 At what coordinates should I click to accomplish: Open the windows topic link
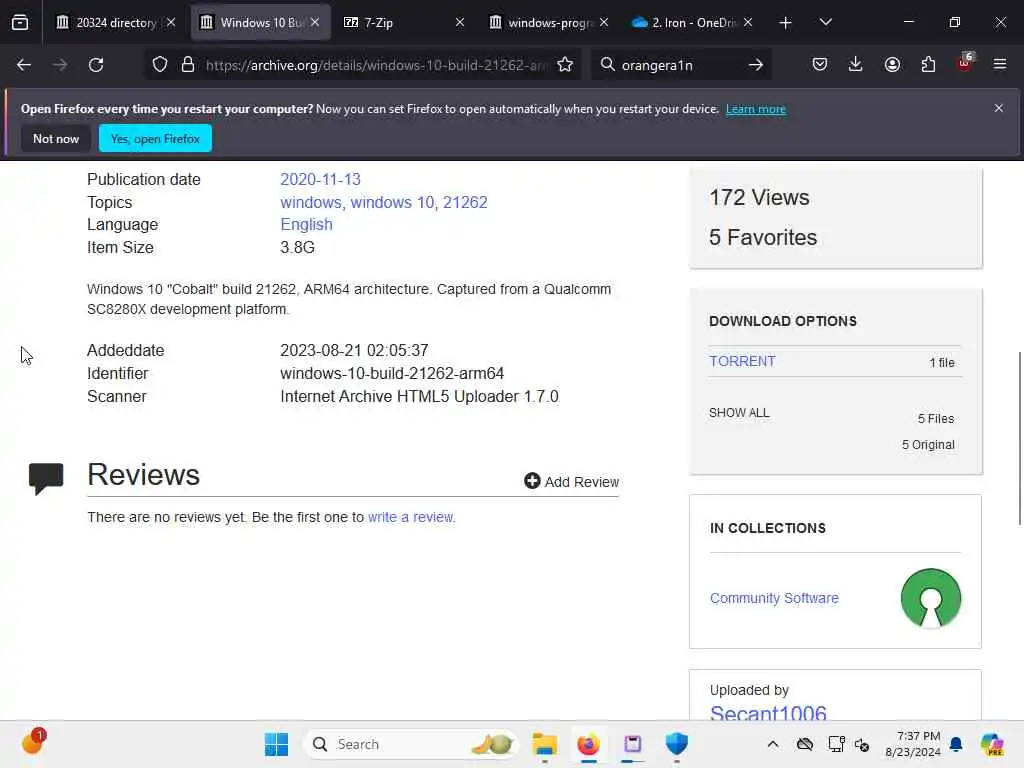coord(311,202)
